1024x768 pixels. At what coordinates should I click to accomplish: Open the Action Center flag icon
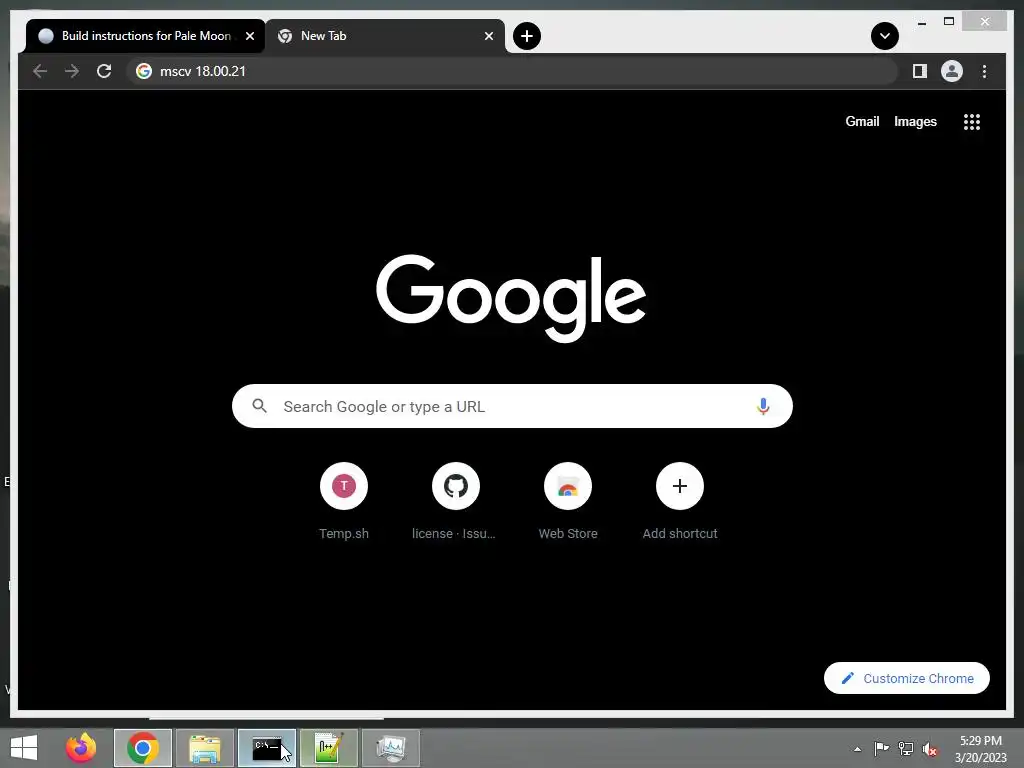coord(881,748)
